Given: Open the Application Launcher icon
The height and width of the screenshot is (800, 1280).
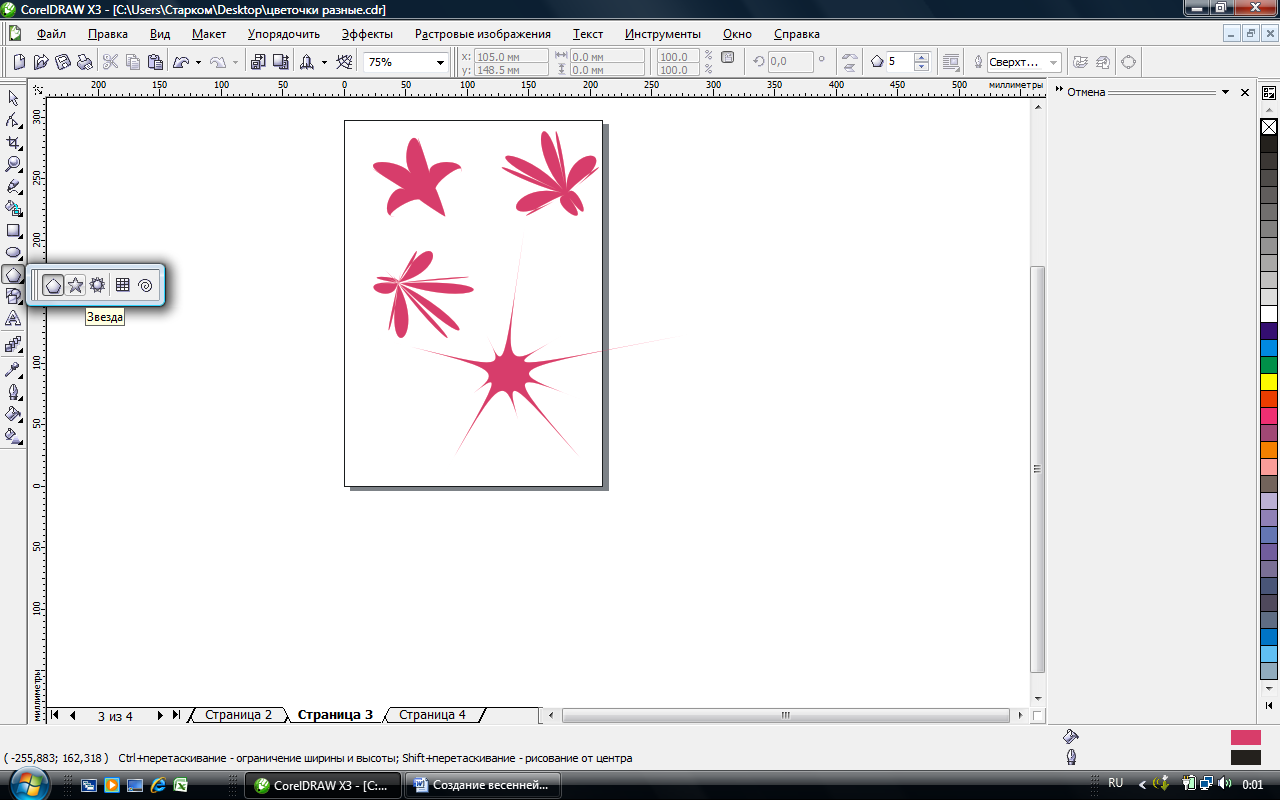Looking at the screenshot, I should click(307, 62).
